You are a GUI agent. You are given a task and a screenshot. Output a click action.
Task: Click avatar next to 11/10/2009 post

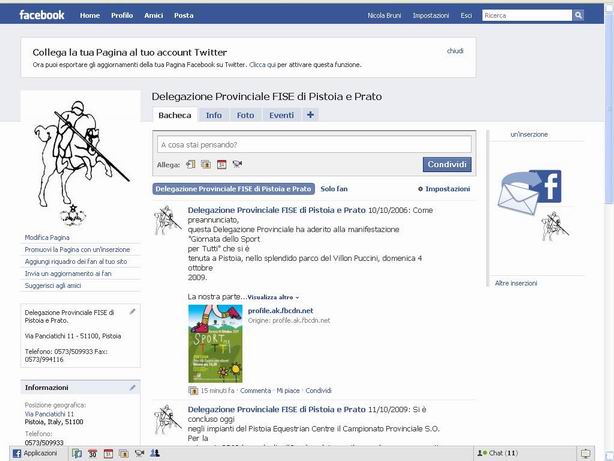tap(168, 419)
